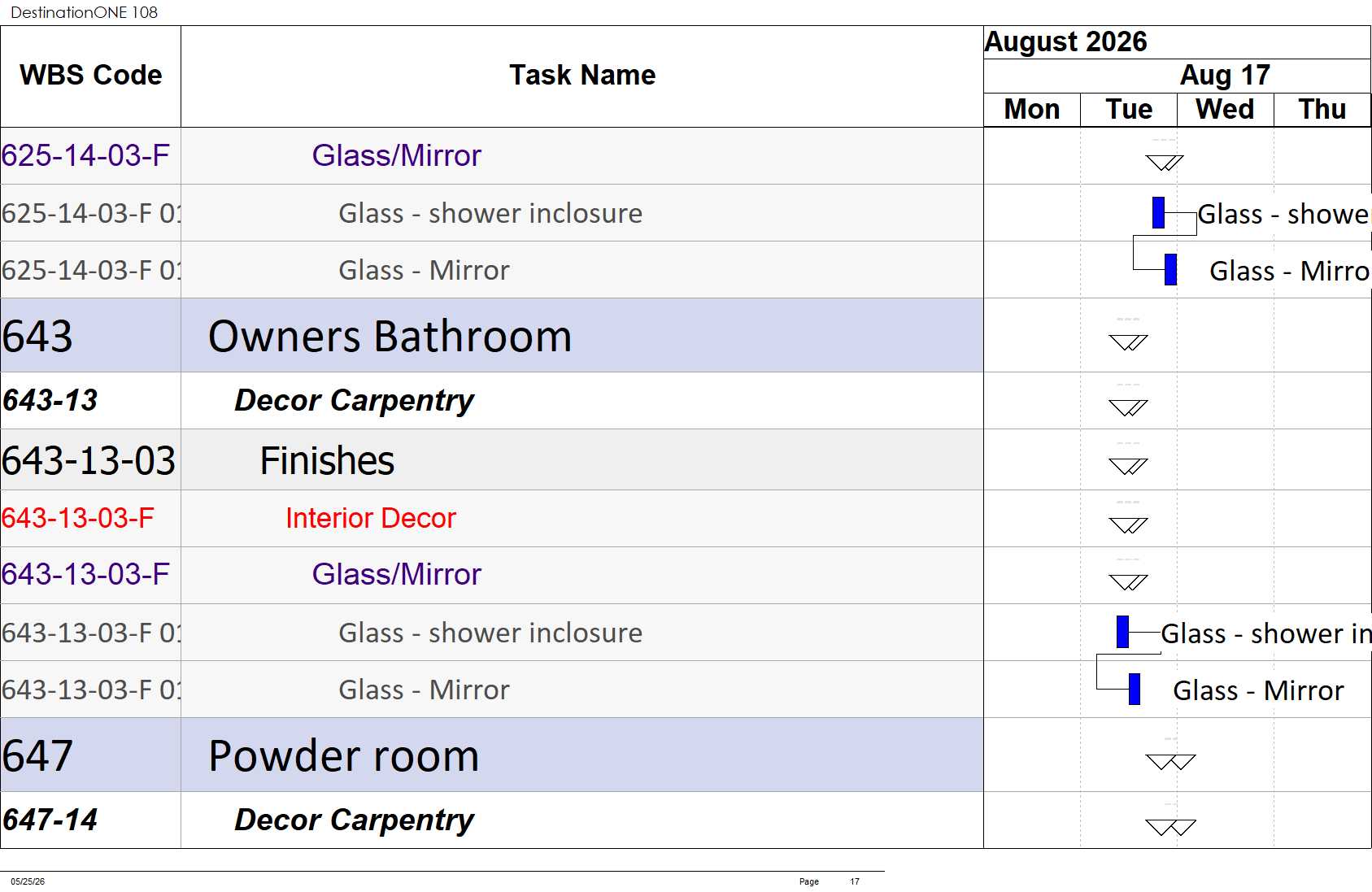Click the Finishes summary marker in Gantt chart
The height and width of the screenshot is (892, 1372).
(1128, 466)
